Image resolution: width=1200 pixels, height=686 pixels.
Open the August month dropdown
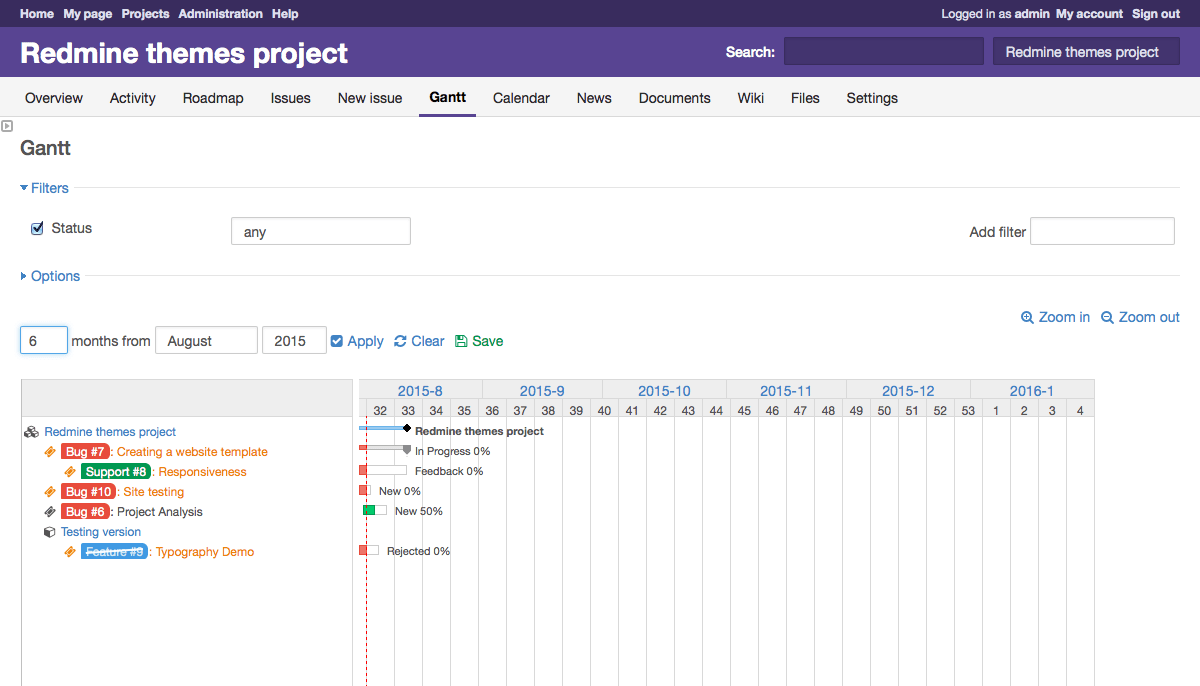206,340
